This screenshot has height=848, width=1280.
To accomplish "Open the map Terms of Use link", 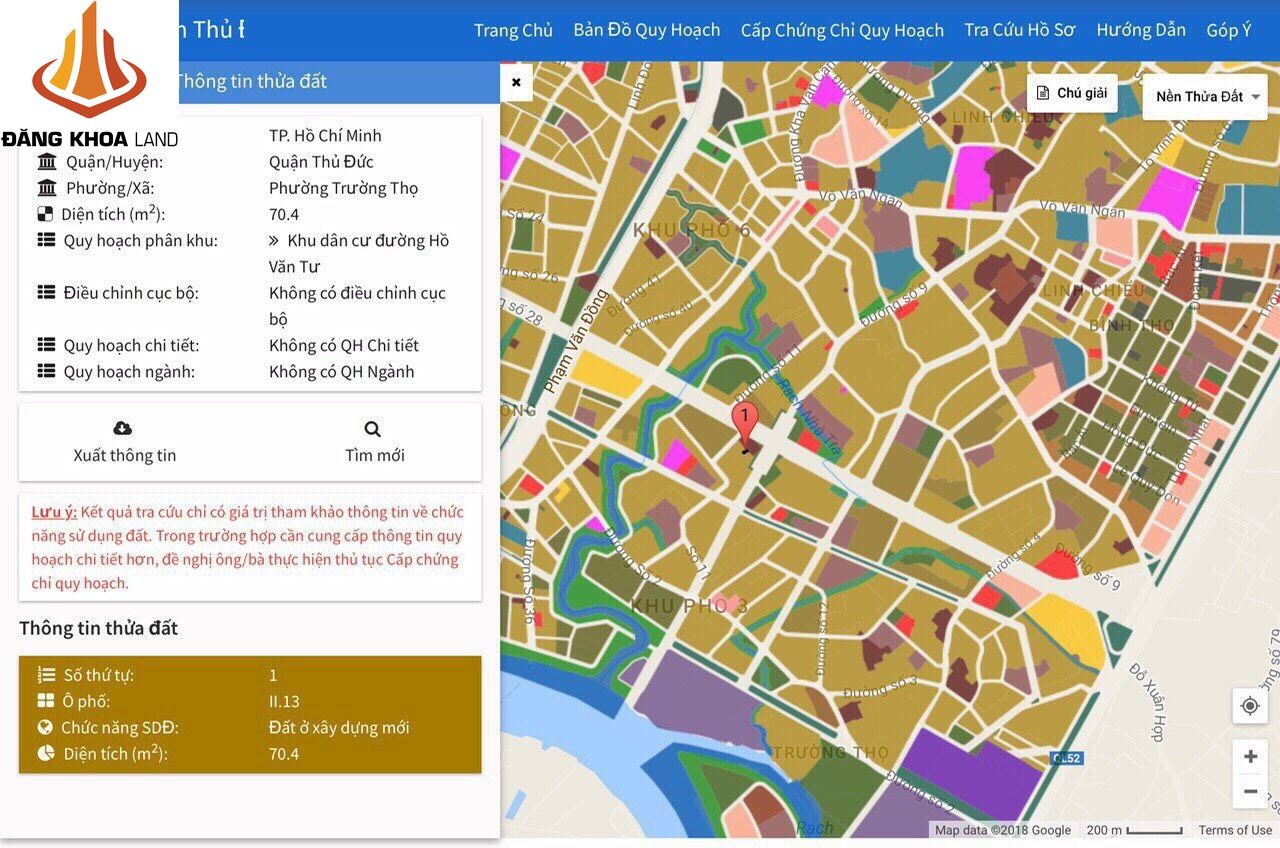I will [x=1235, y=830].
